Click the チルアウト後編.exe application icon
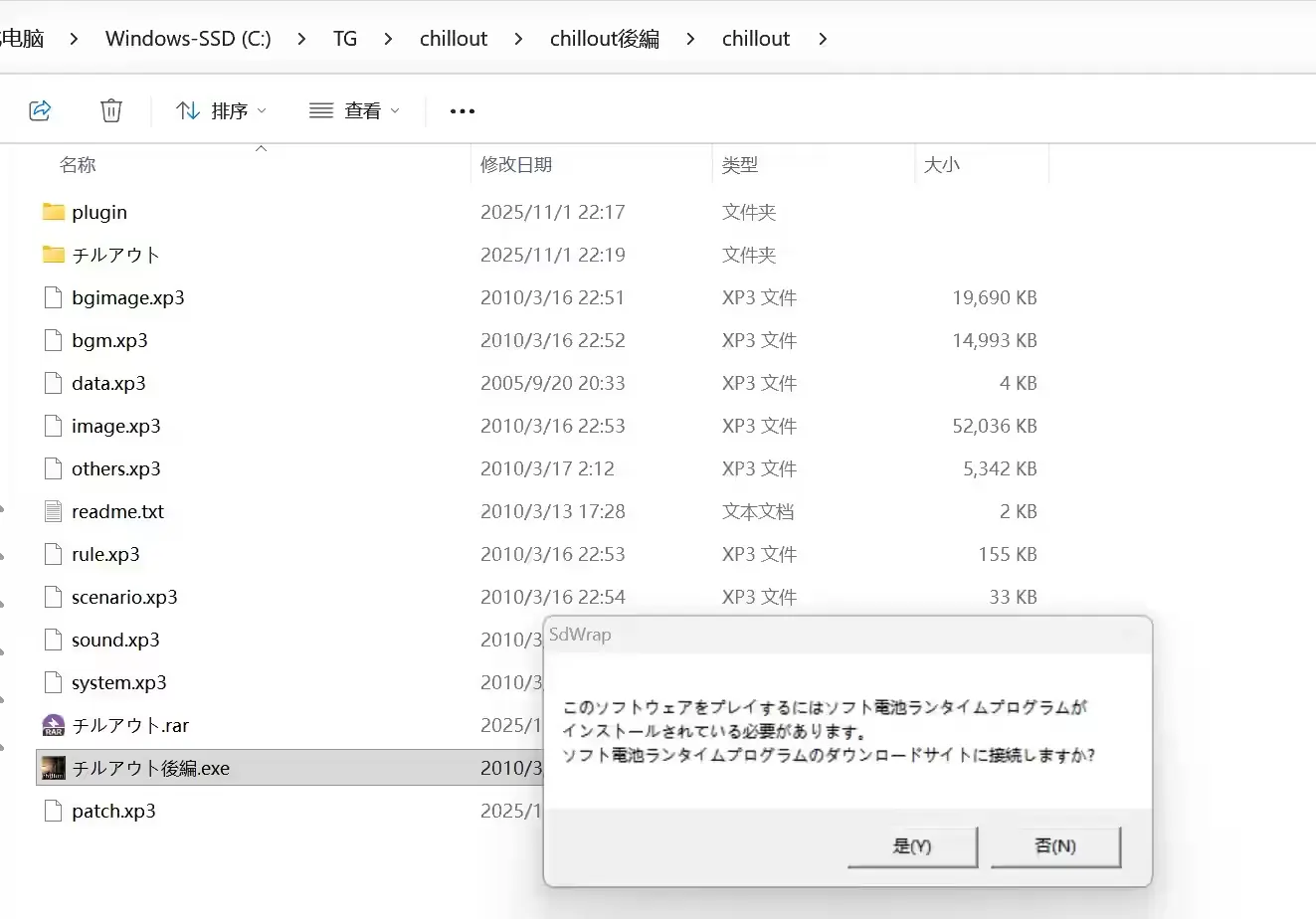Image resolution: width=1316 pixels, height=919 pixels. pyautogui.click(x=54, y=768)
